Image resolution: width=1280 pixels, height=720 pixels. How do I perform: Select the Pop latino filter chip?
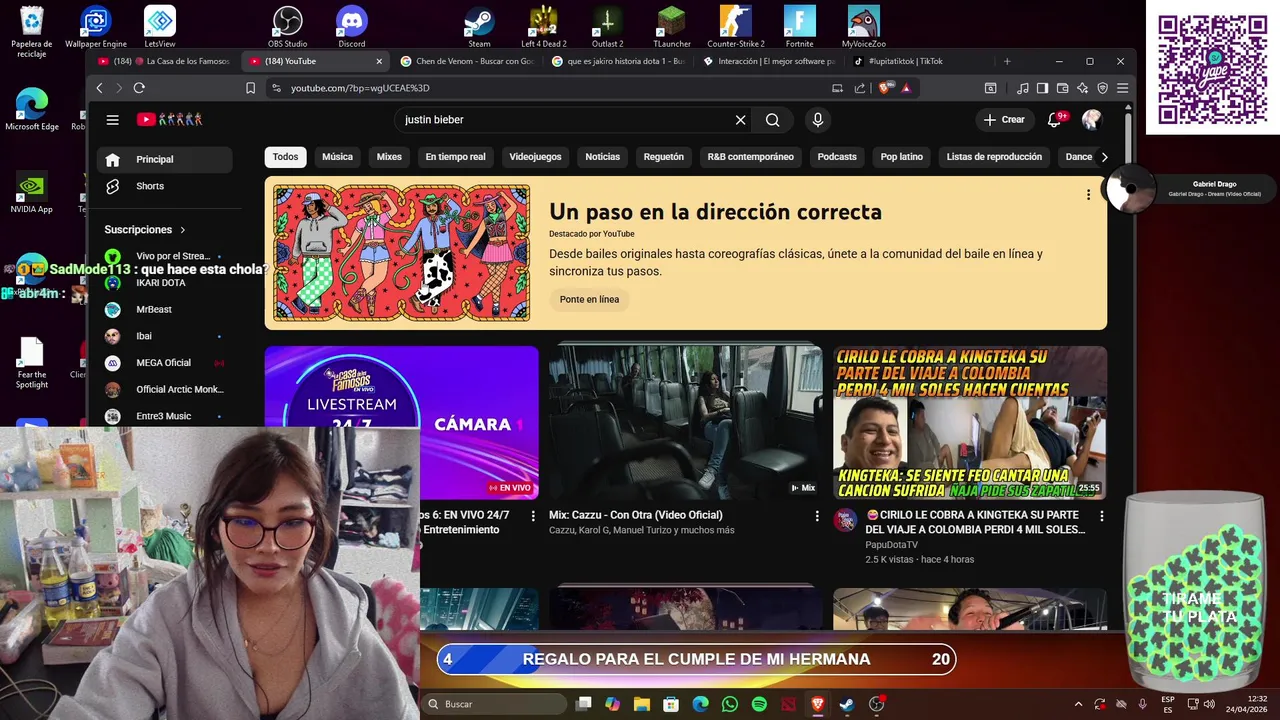(902, 157)
